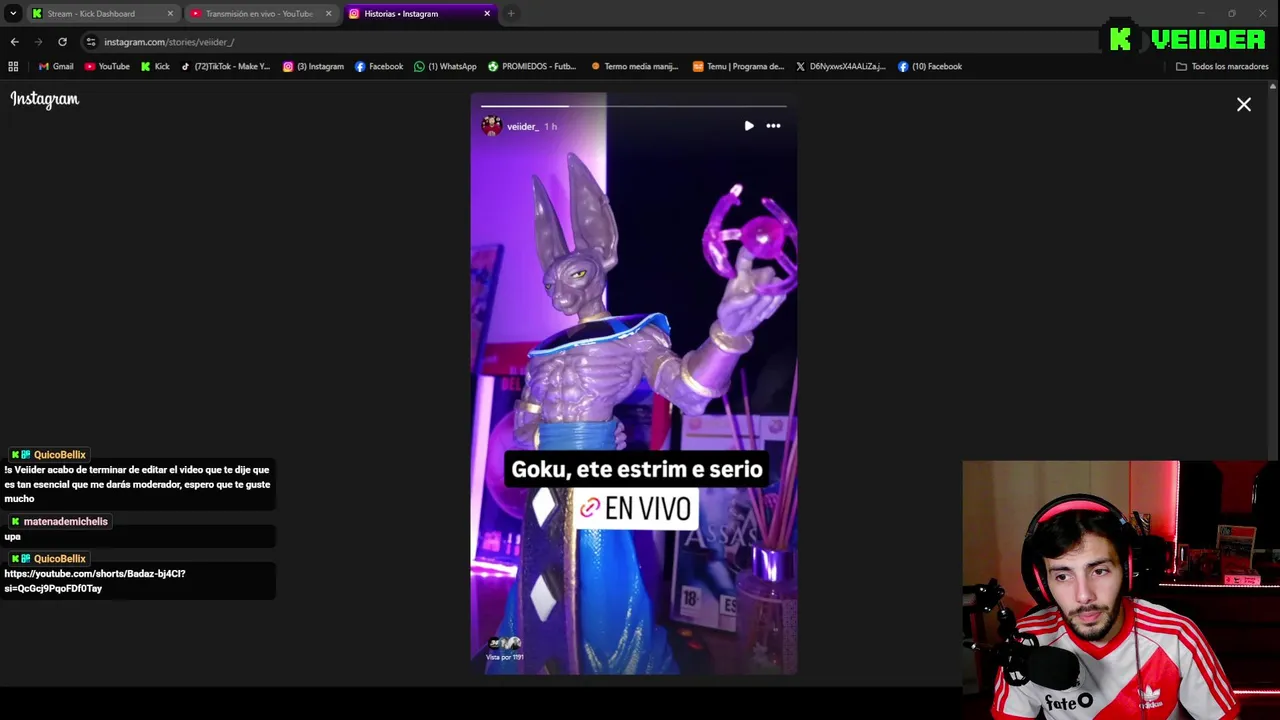This screenshot has height=720, width=1280.
Task: Open YouTube bookmark
Action: [107, 67]
